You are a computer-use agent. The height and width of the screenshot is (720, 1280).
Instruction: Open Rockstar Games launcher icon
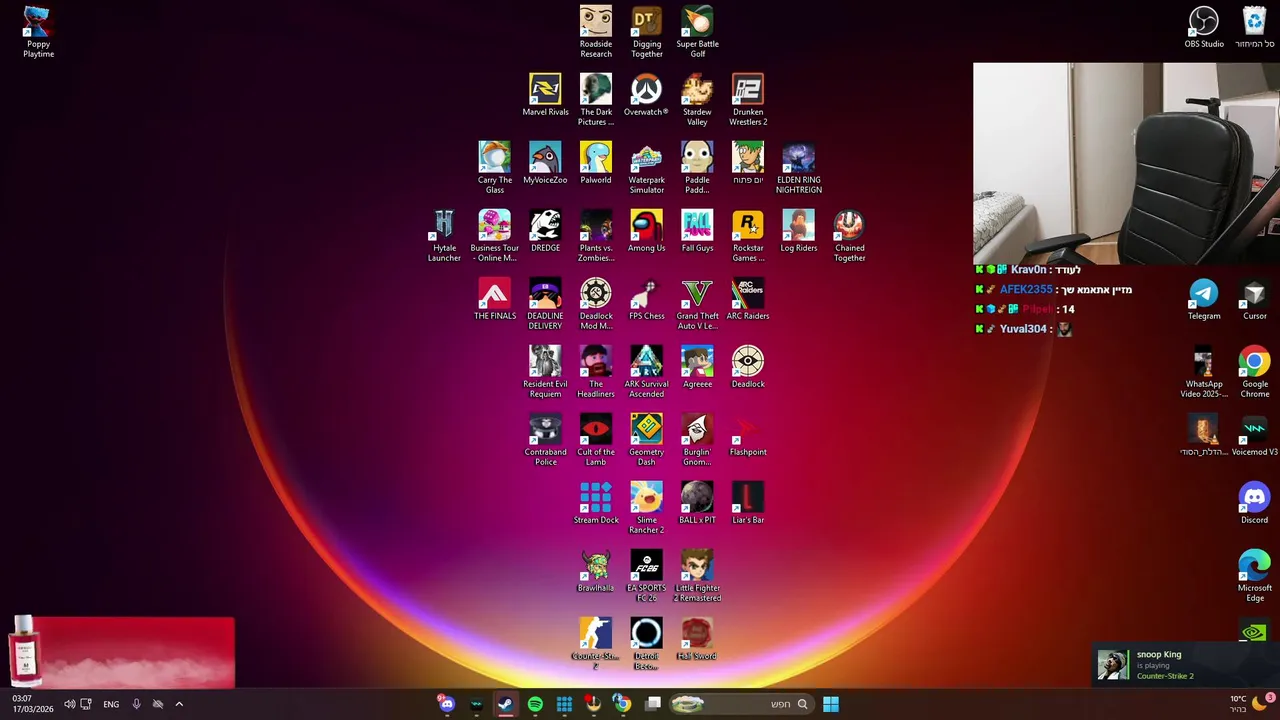tap(748, 236)
